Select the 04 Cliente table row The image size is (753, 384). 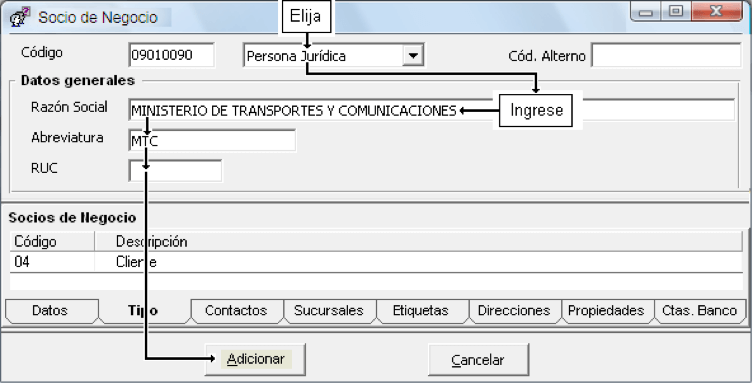coord(376,262)
